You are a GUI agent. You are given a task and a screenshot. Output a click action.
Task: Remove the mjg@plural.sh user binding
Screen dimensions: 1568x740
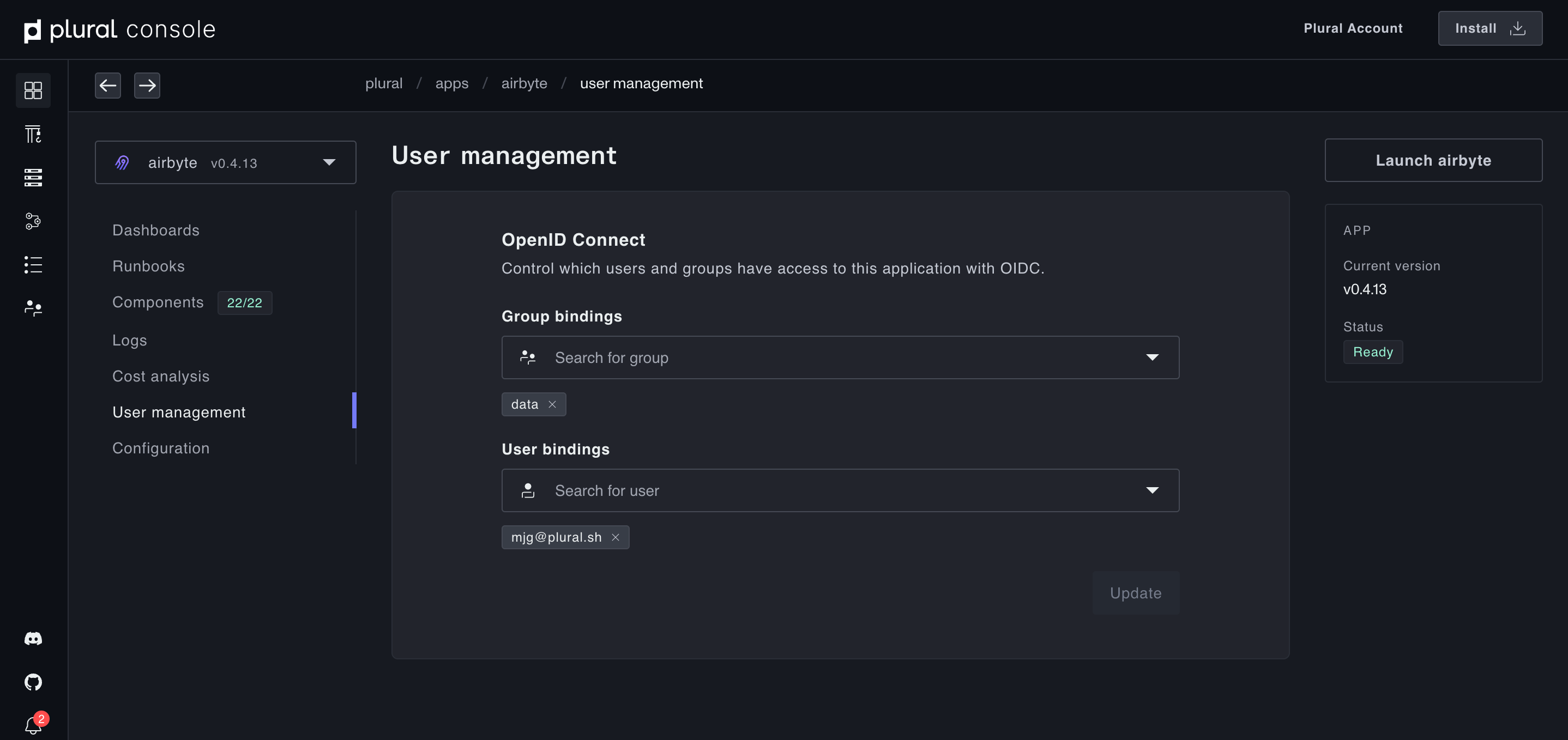tap(616, 537)
